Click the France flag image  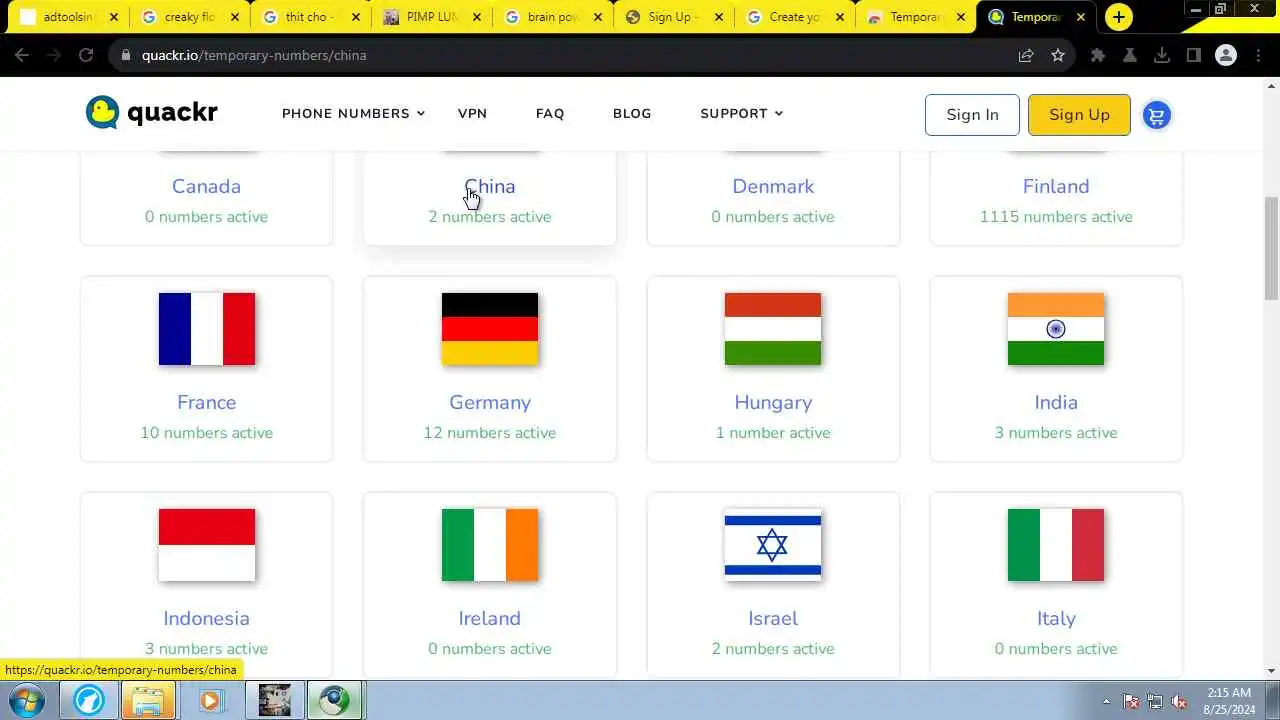click(x=206, y=329)
